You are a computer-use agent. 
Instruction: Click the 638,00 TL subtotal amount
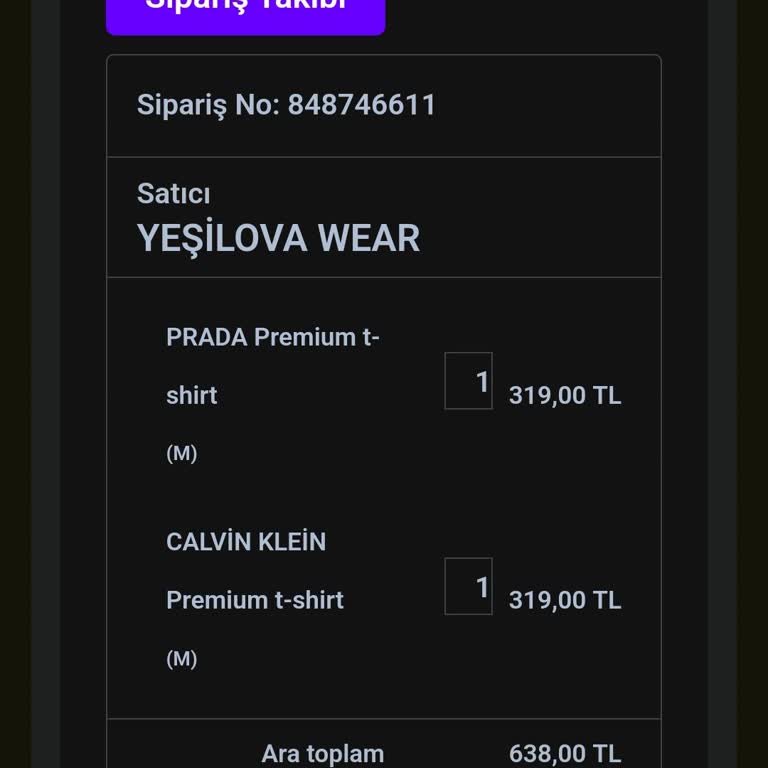coord(565,753)
